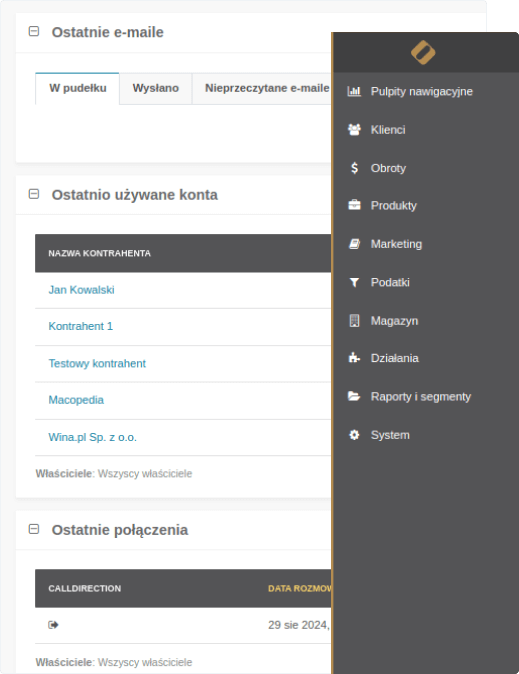Click the NAZWA KONTRAHENTA column header
Image resolution: width=519 pixels, height=674 pixels.
pyautogui.click(x=99, y=253)
